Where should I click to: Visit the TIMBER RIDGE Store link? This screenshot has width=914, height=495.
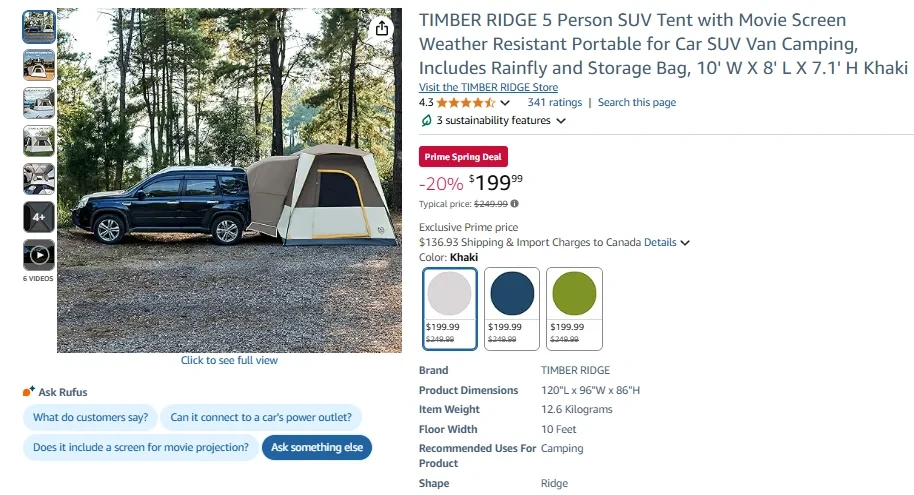point(488,88)
